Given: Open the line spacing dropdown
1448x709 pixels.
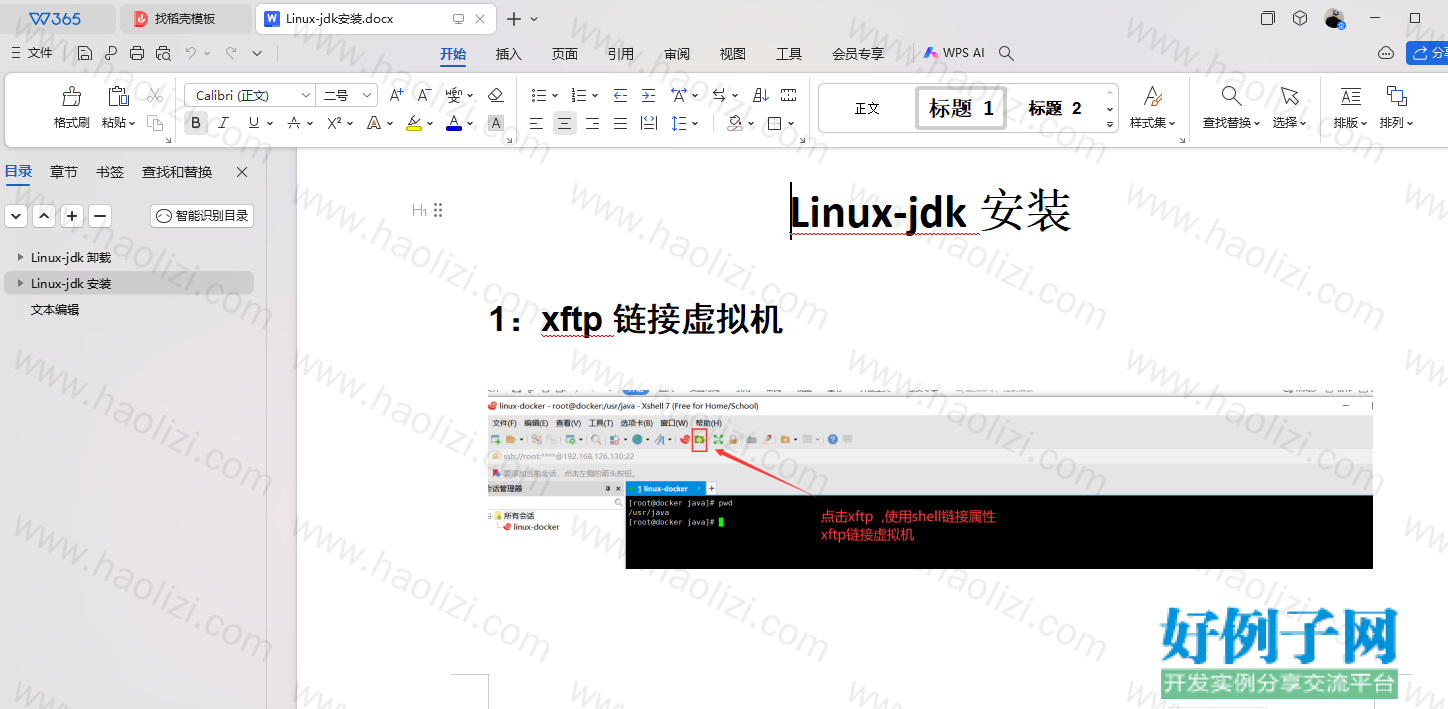Looking at the screenshot, I should coord(696,124).
